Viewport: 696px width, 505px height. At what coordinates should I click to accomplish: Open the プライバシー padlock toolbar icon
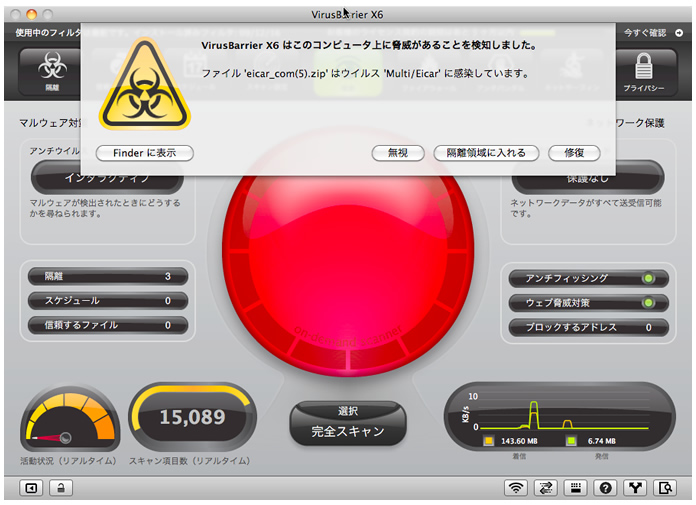(643, 72)
